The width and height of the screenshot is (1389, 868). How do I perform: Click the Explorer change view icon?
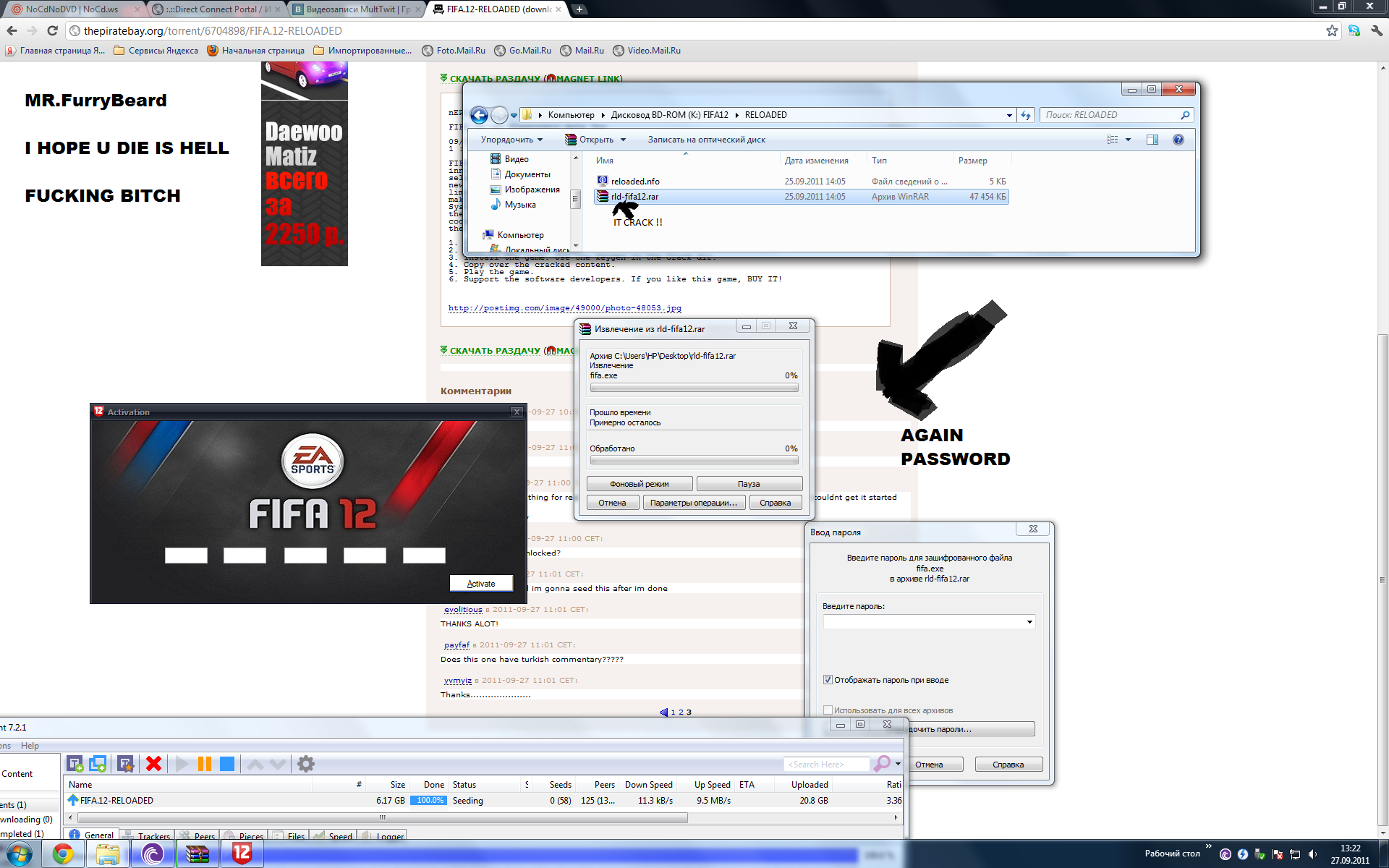[x=1113, y=140]
